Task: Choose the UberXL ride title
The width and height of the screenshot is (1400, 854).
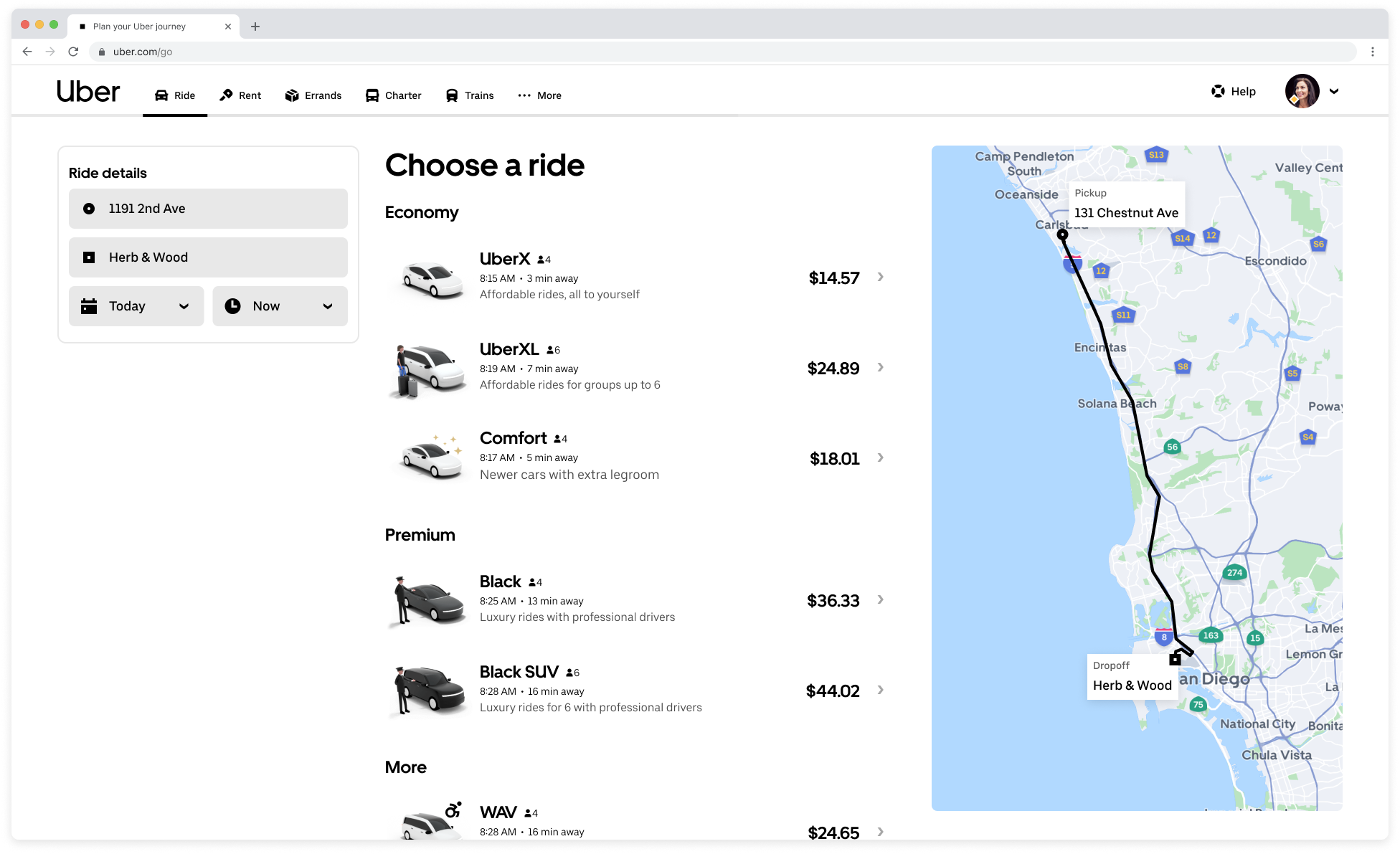Action: [509, 349]
